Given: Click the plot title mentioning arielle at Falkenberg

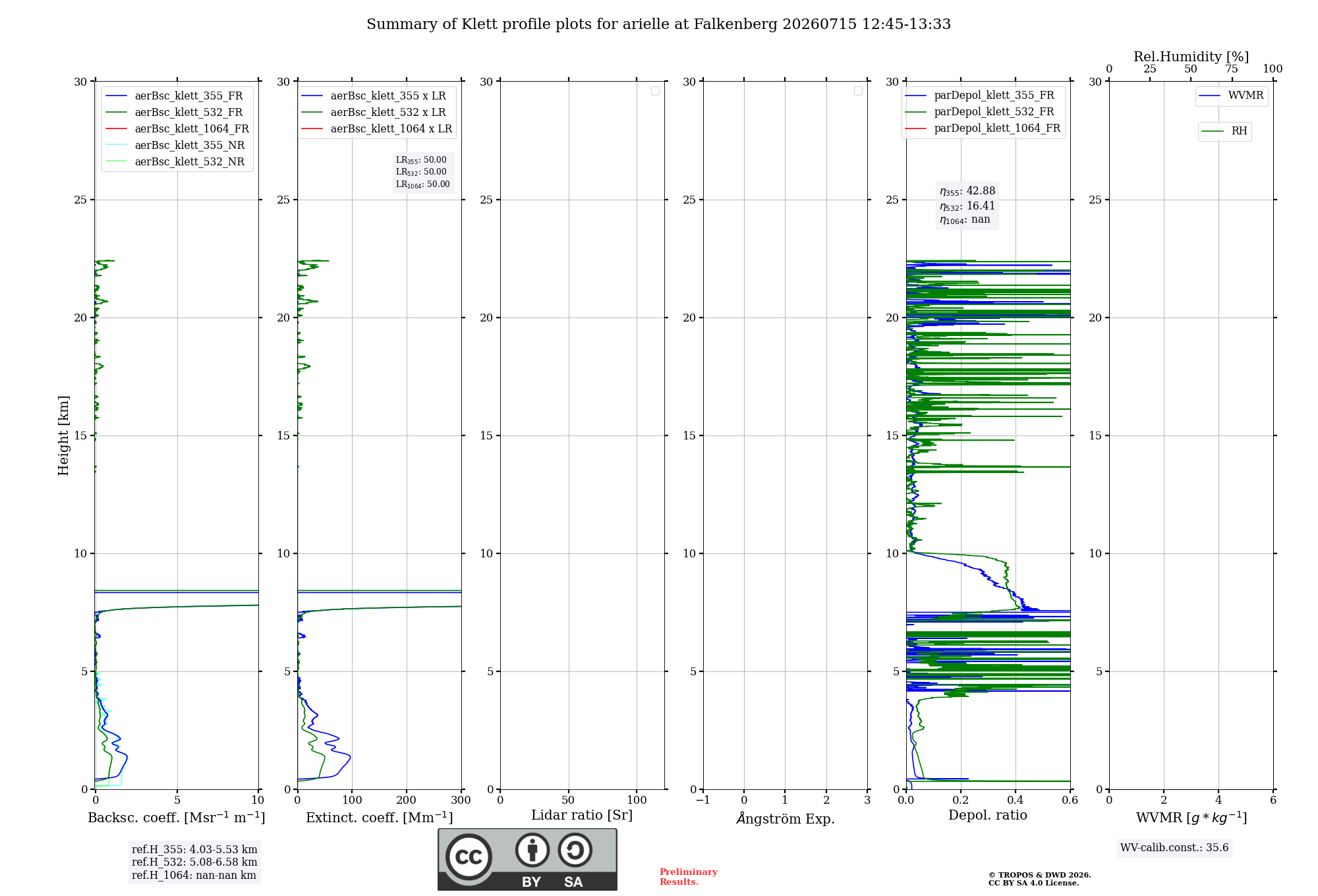Looking at the screenshot, I should coord(658,24).
